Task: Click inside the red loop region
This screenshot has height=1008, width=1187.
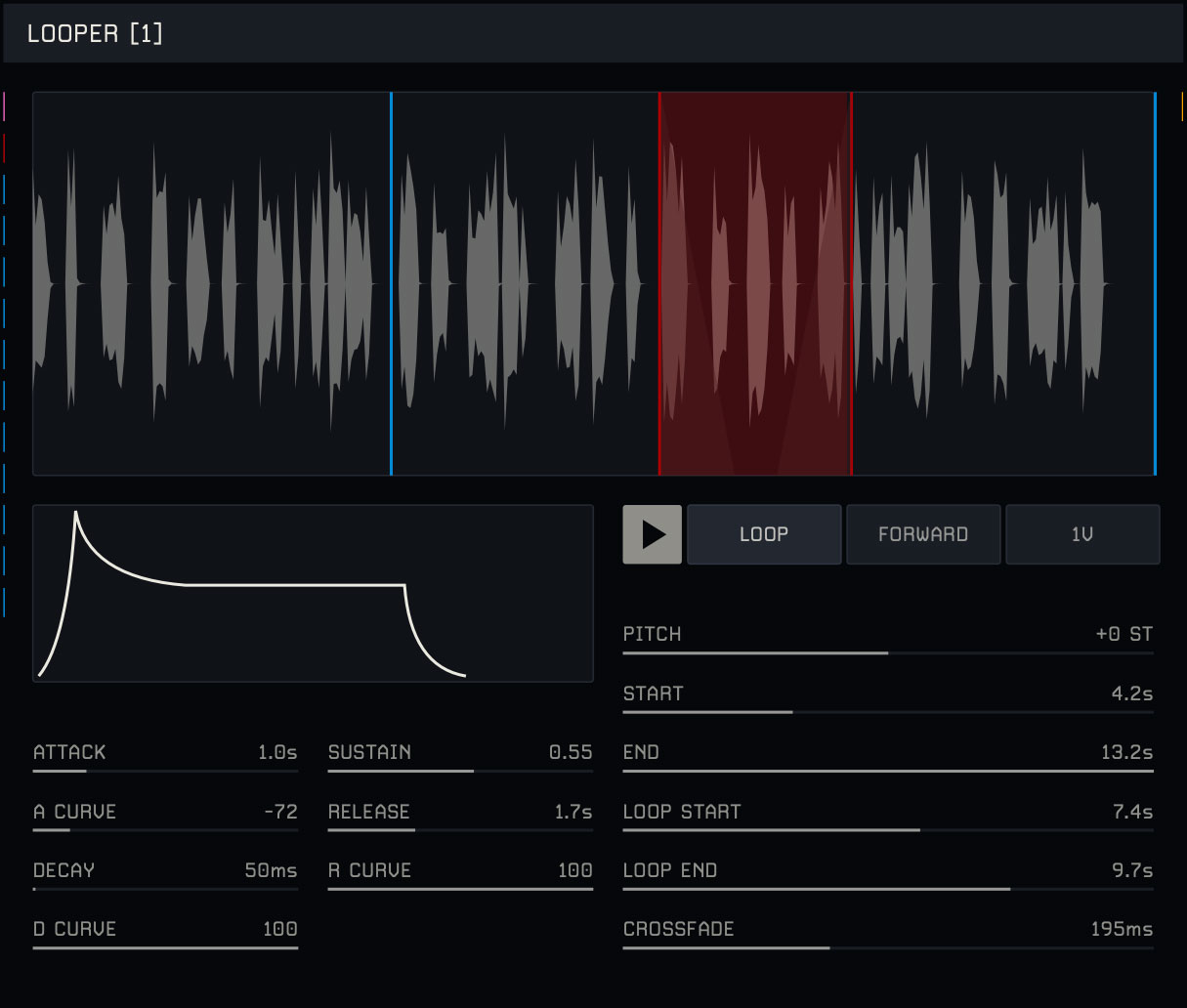Action: coord(755,283)
